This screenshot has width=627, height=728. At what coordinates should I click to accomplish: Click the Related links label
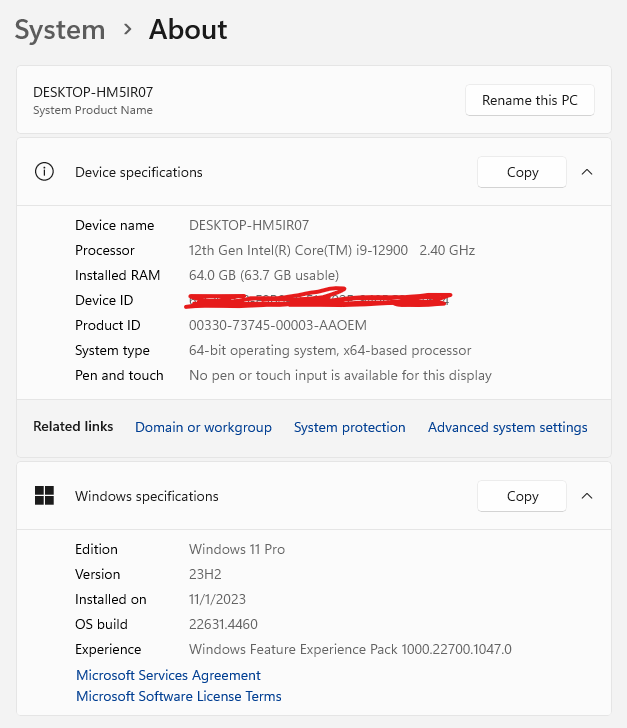73,426
